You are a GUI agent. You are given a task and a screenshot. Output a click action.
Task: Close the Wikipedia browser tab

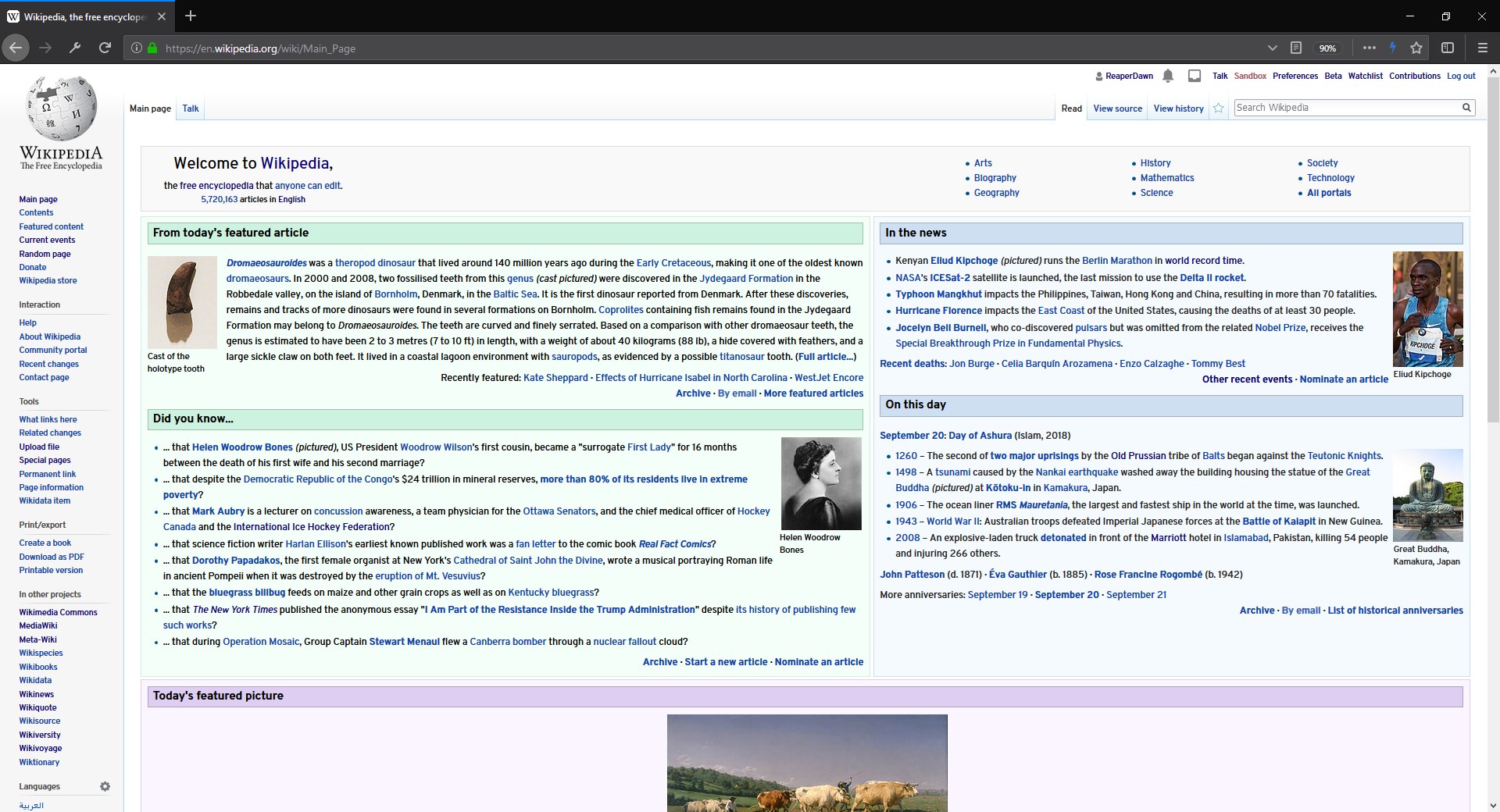pos(162,16)
